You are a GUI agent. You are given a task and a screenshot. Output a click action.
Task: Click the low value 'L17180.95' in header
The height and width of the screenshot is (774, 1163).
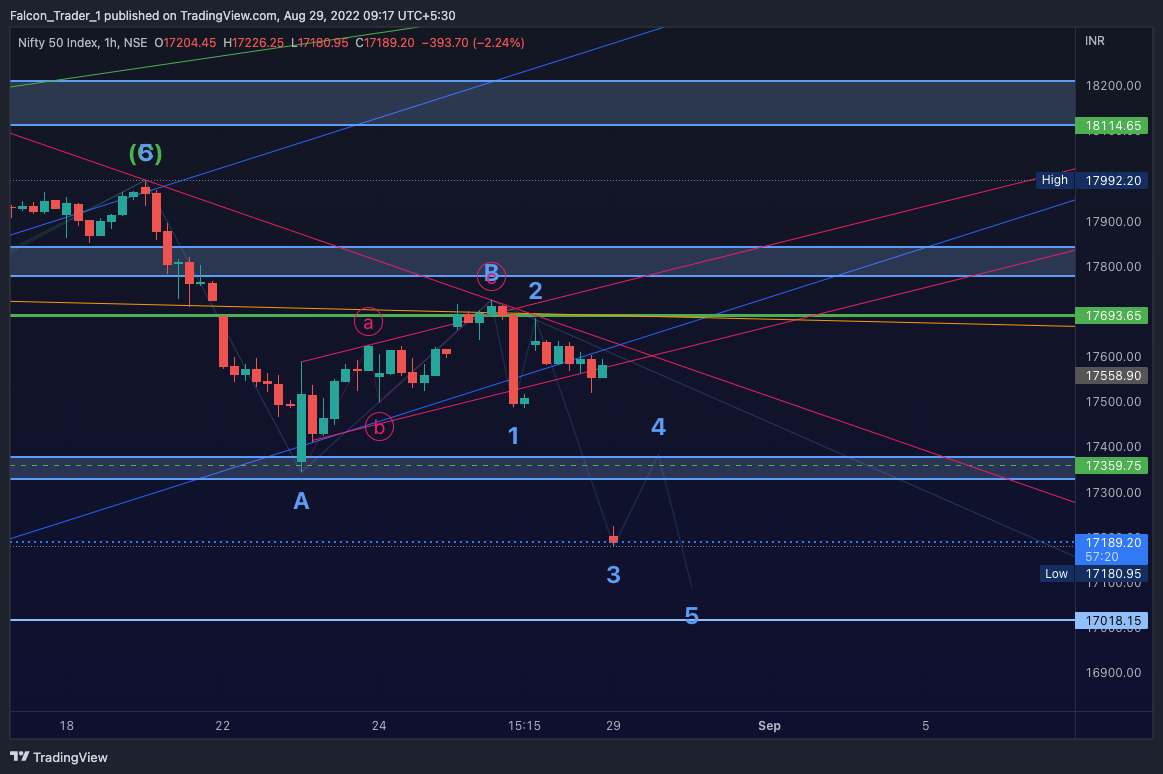click(319, 43)
